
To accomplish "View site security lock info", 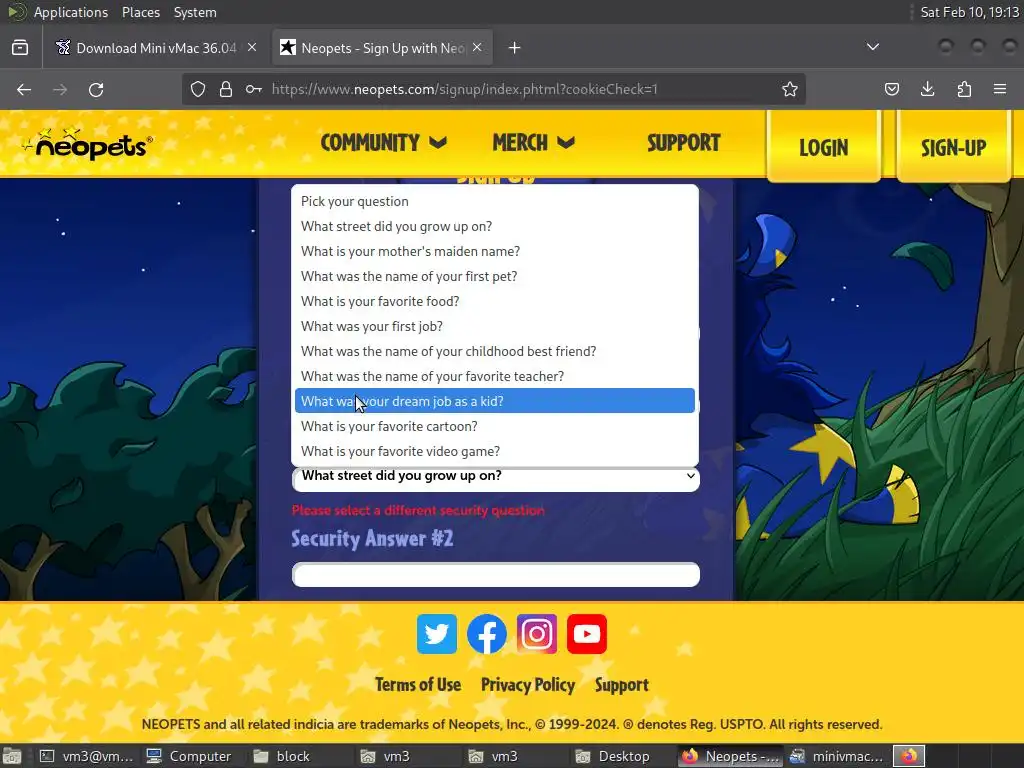I will click(226, 89).
